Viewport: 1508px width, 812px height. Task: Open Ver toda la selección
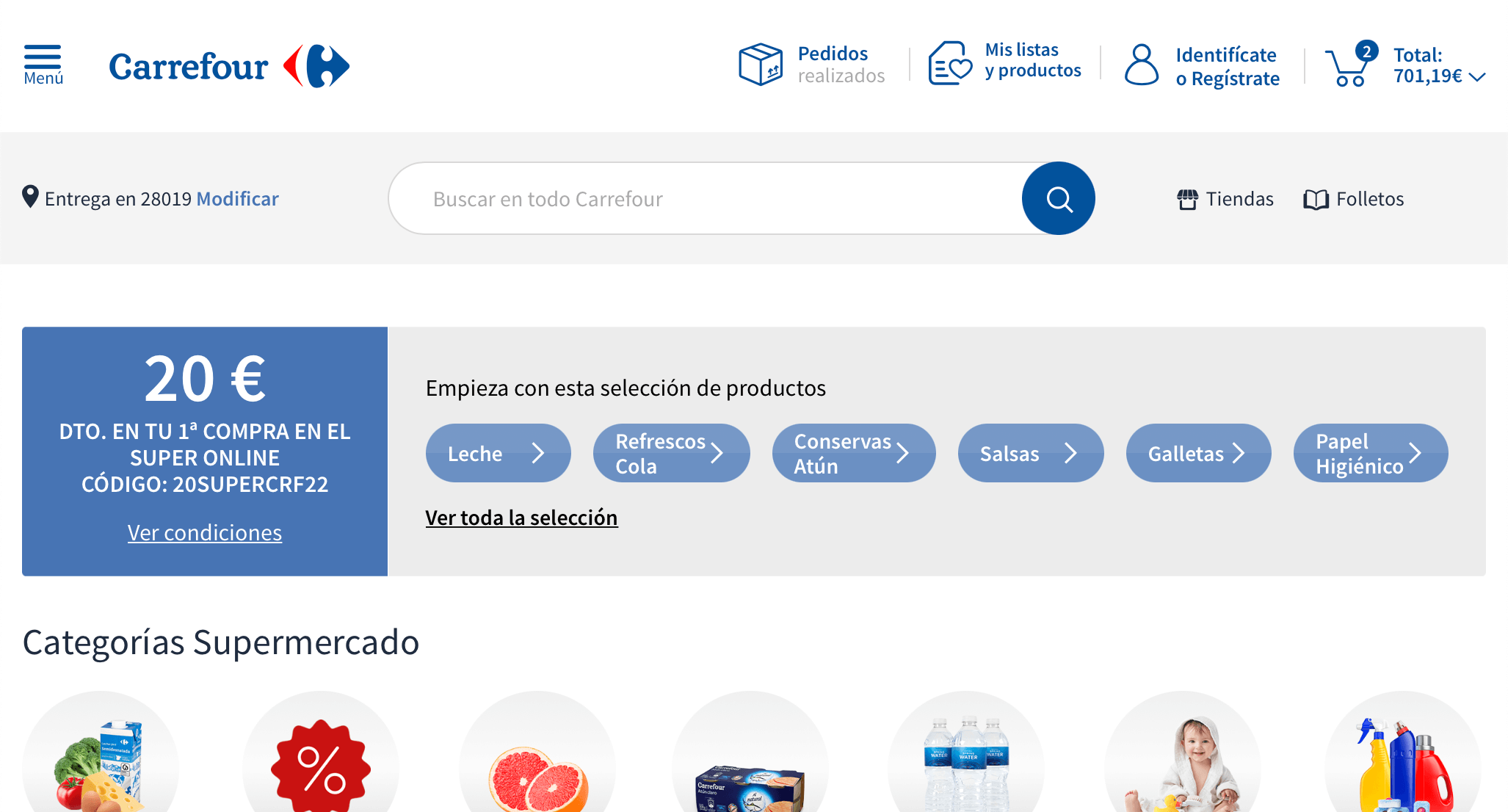521,518
